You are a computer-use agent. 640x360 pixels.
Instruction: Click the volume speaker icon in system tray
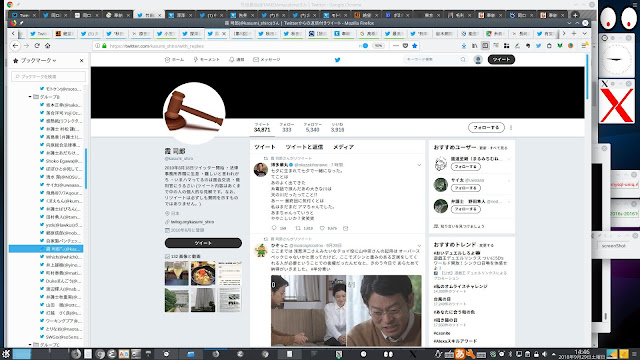(544, 354)
